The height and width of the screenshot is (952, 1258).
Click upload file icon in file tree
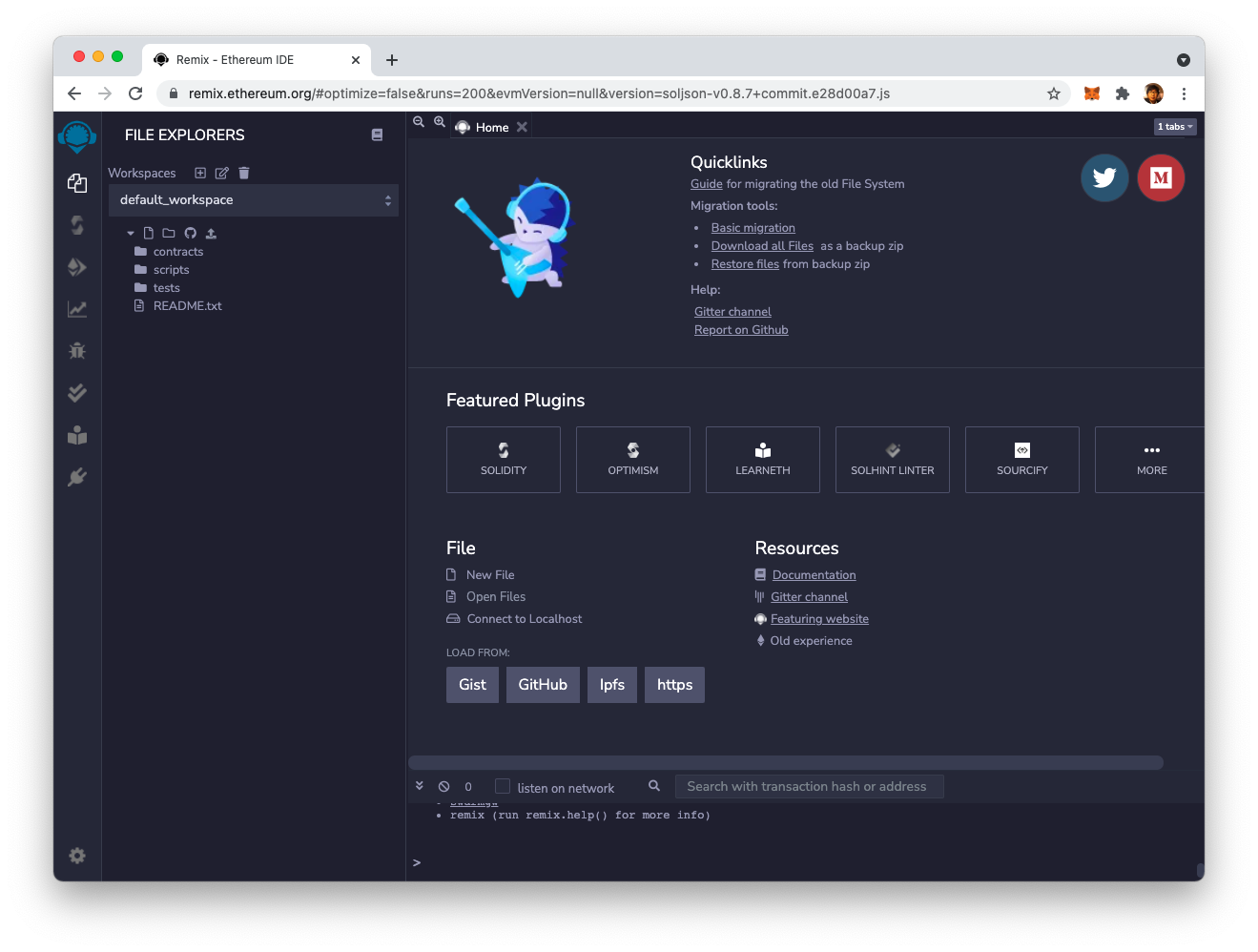(x=211, y=233)
